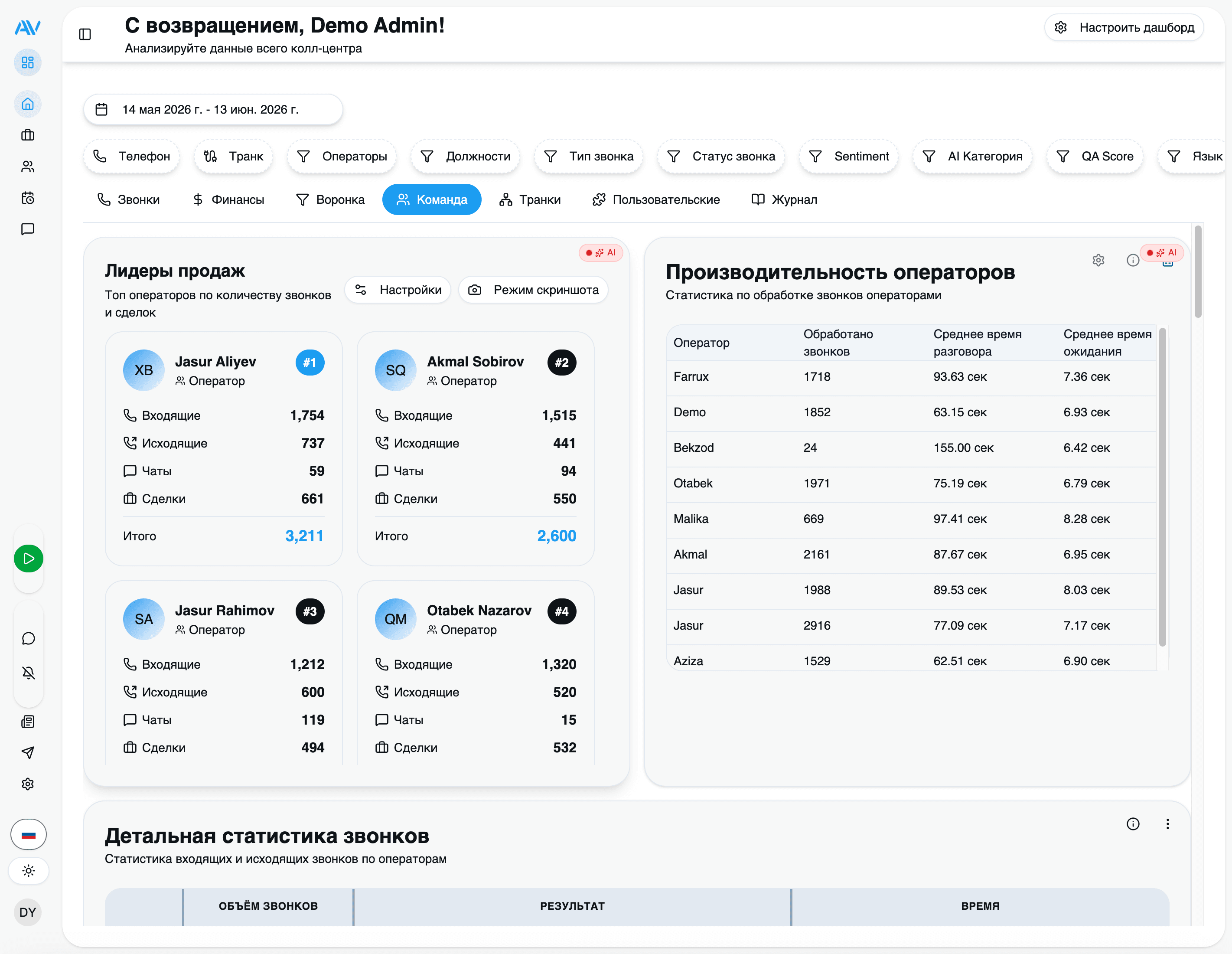Image resolution: width=1232 pixels, height=954 pixels.
Task: Expand the Операторы filter
Action: tap(342, 156)
